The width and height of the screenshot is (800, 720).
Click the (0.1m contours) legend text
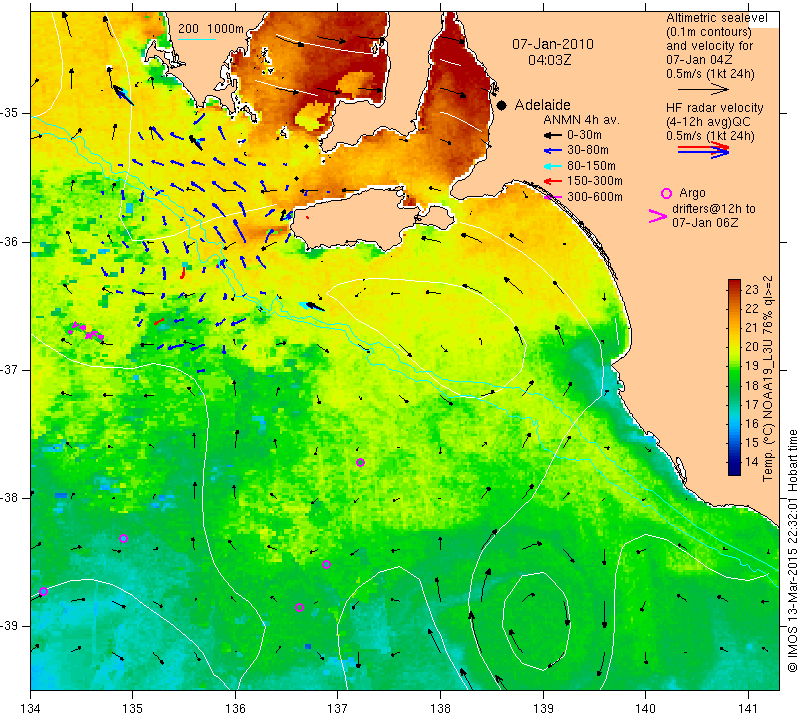coord(708,32)
